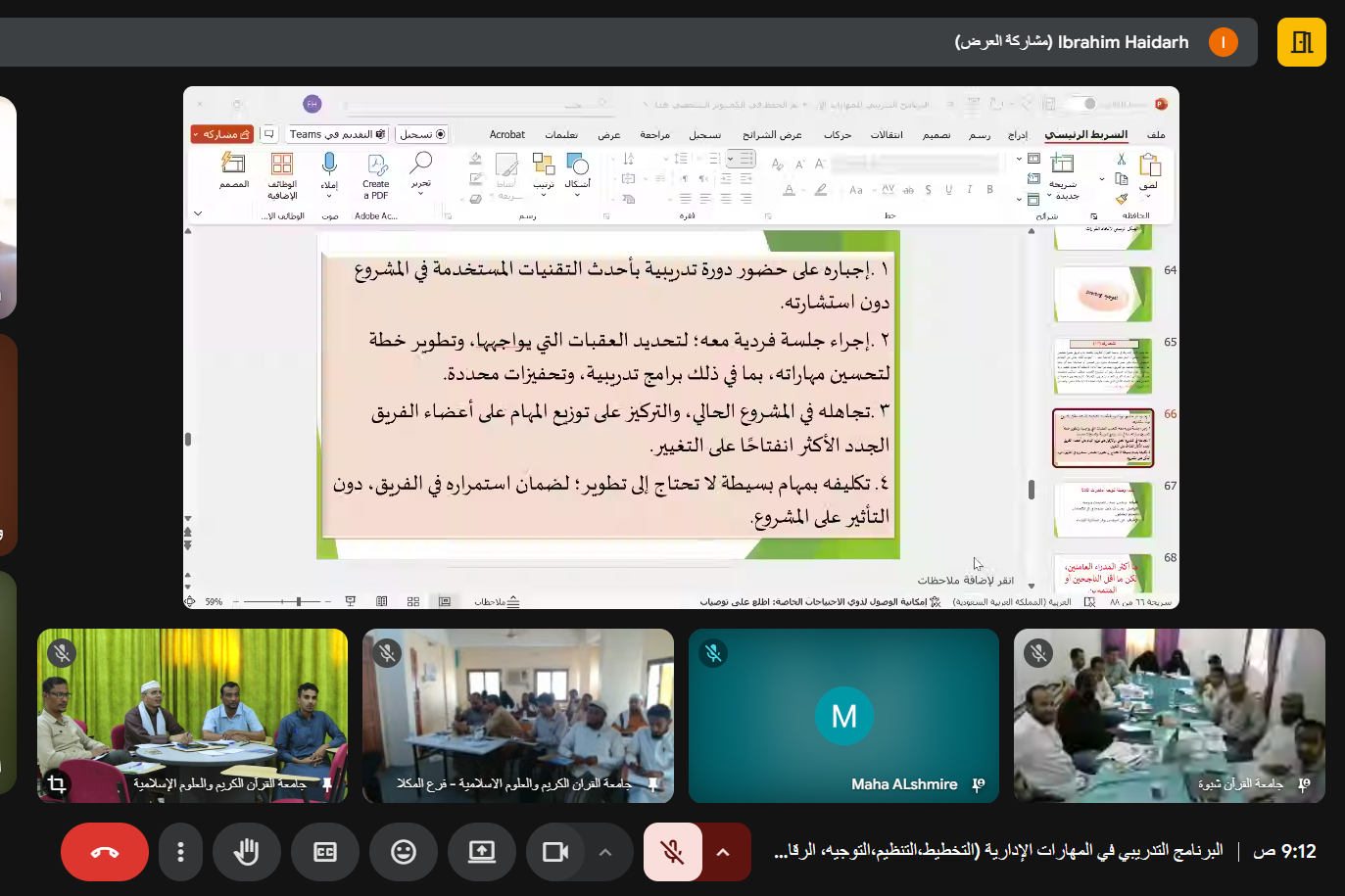The image size is (1345, 896).
Task: Open the Designer (المصمم) pane
Action: 234,171
